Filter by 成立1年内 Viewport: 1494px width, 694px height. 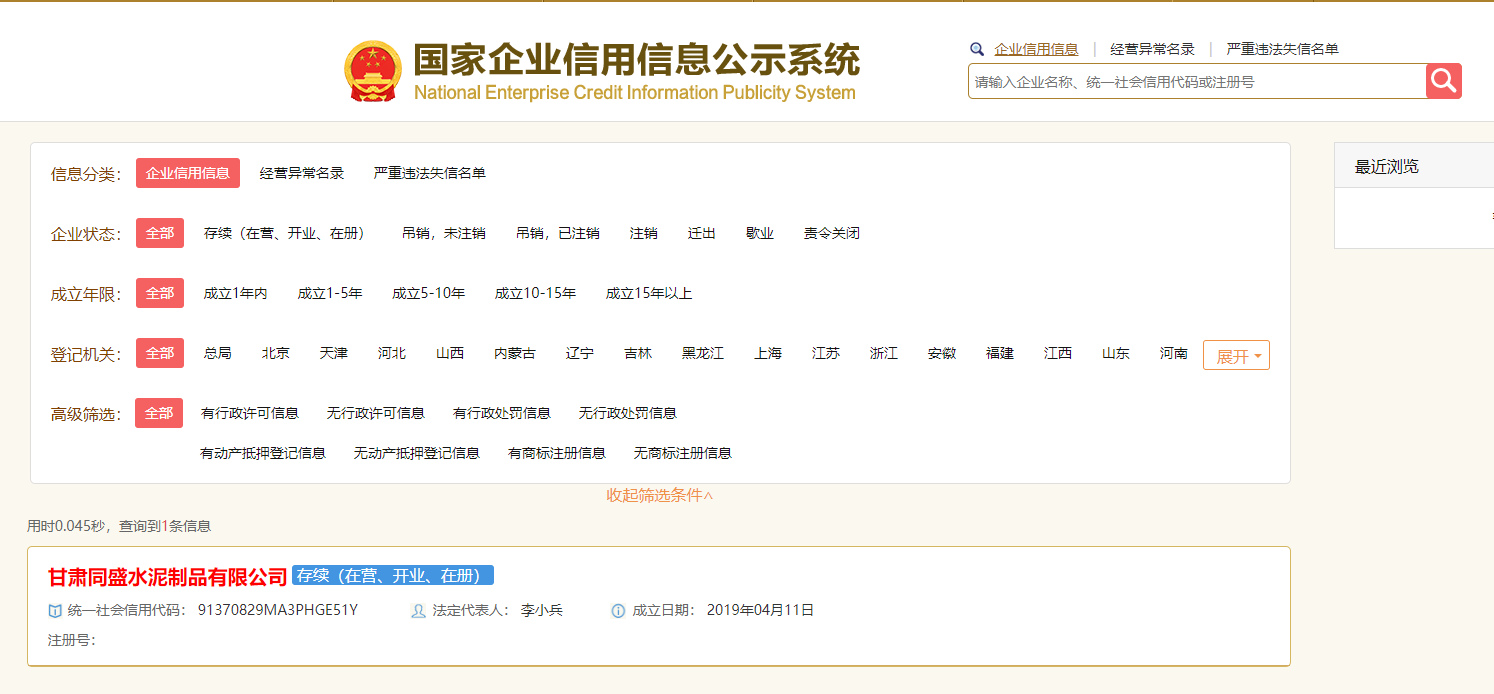click(x=236, y=293)
